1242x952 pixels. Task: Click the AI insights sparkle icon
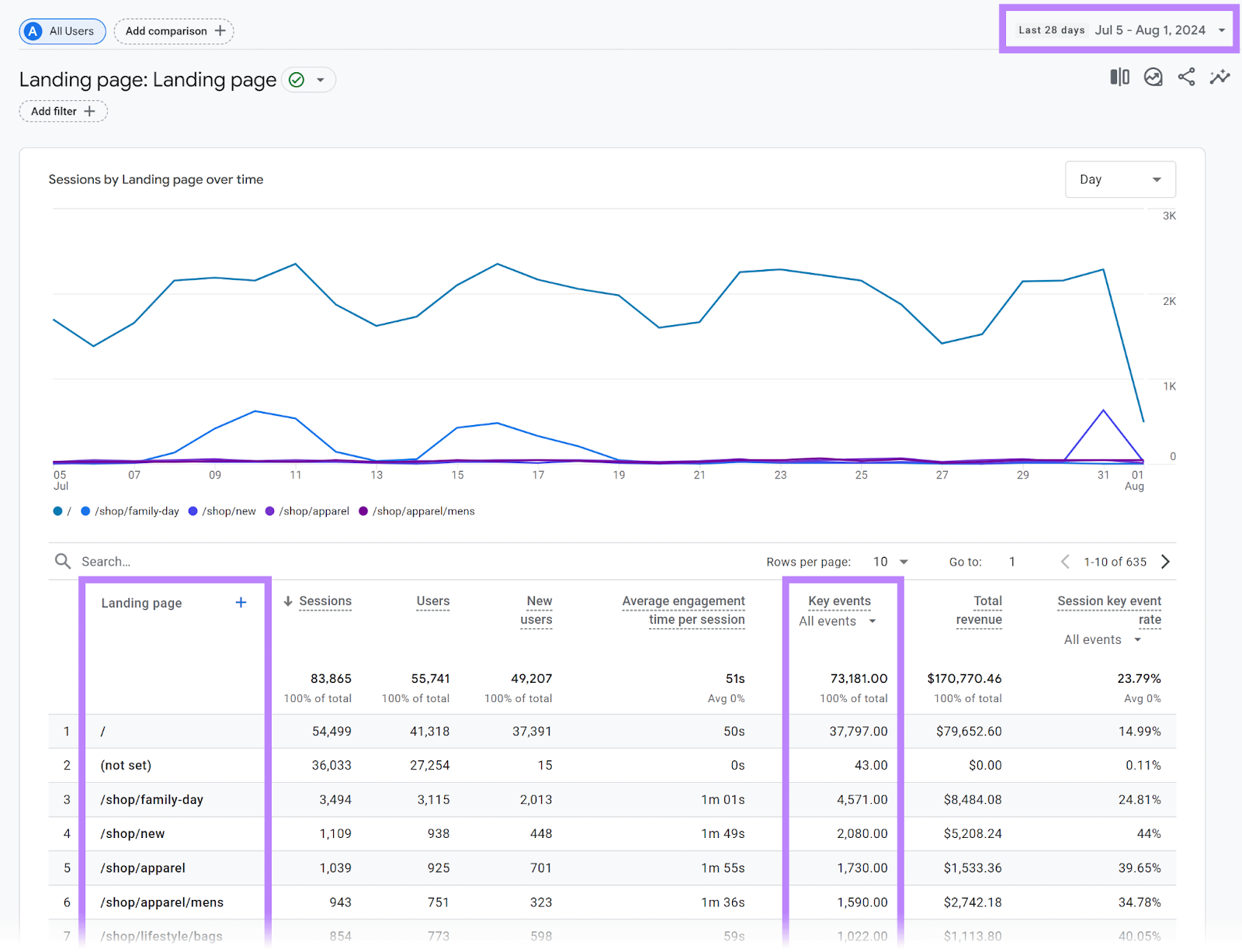[x=1219, y=78]
